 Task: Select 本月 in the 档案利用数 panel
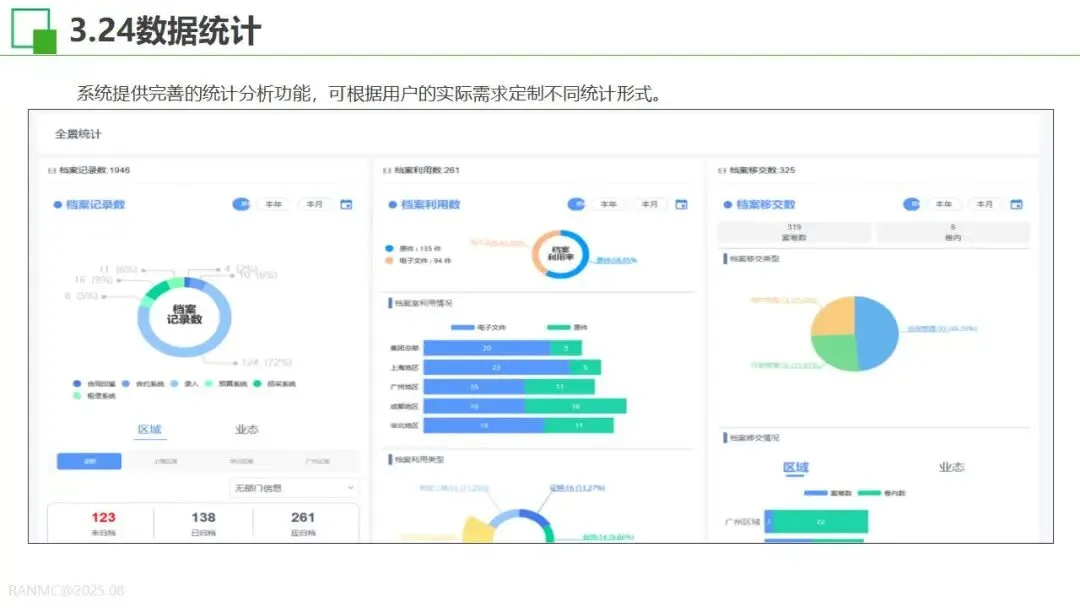650,205
